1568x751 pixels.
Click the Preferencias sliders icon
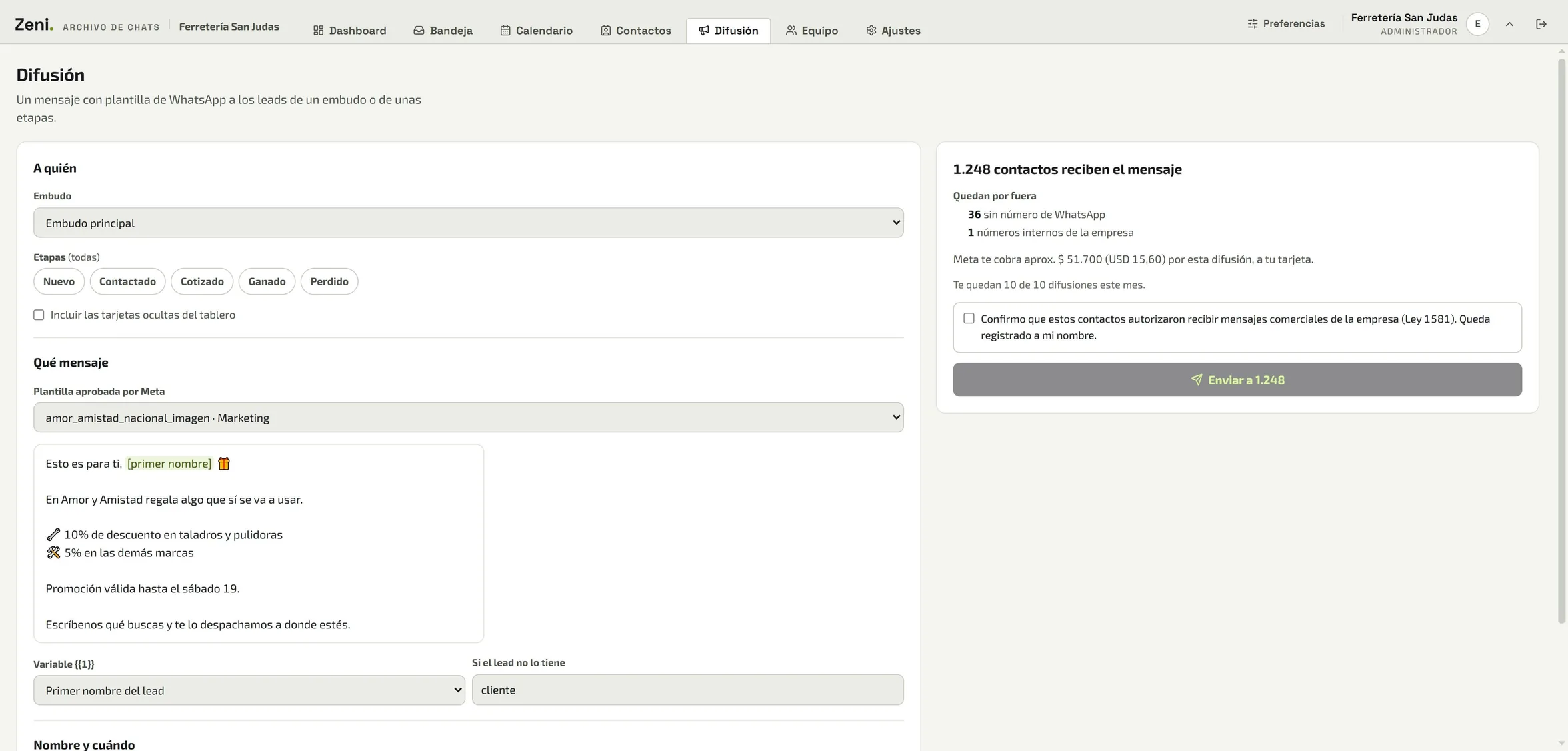pos(1253,24)
